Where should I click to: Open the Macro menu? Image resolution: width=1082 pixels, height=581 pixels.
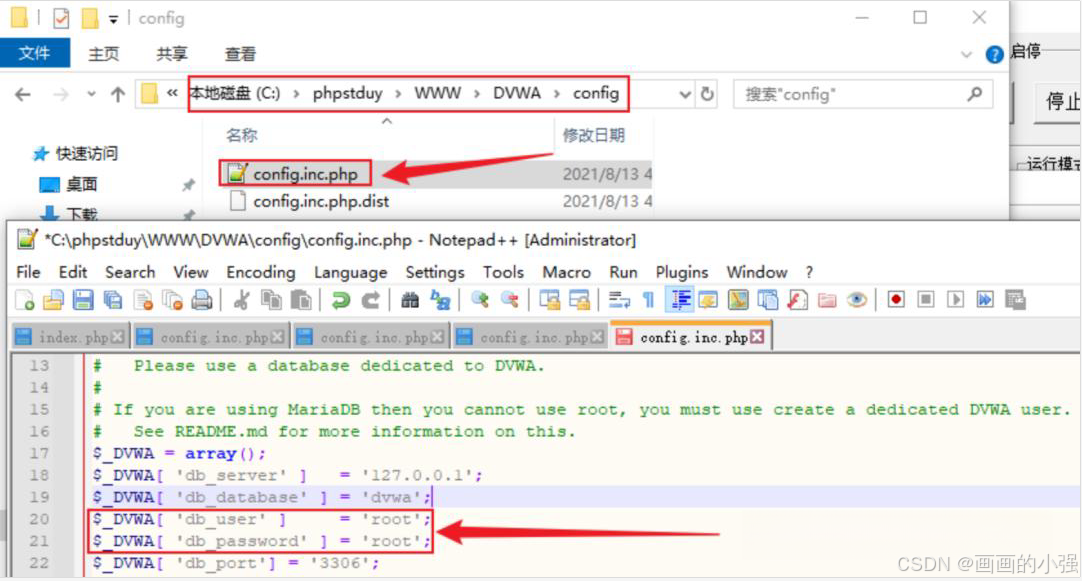tap(567, 272)
